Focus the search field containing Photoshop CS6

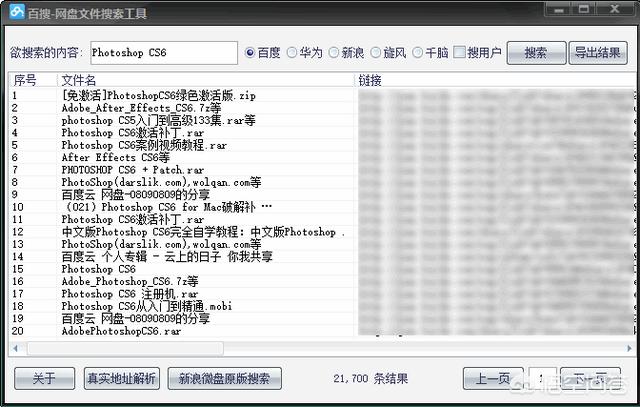(x=164, y=53)
